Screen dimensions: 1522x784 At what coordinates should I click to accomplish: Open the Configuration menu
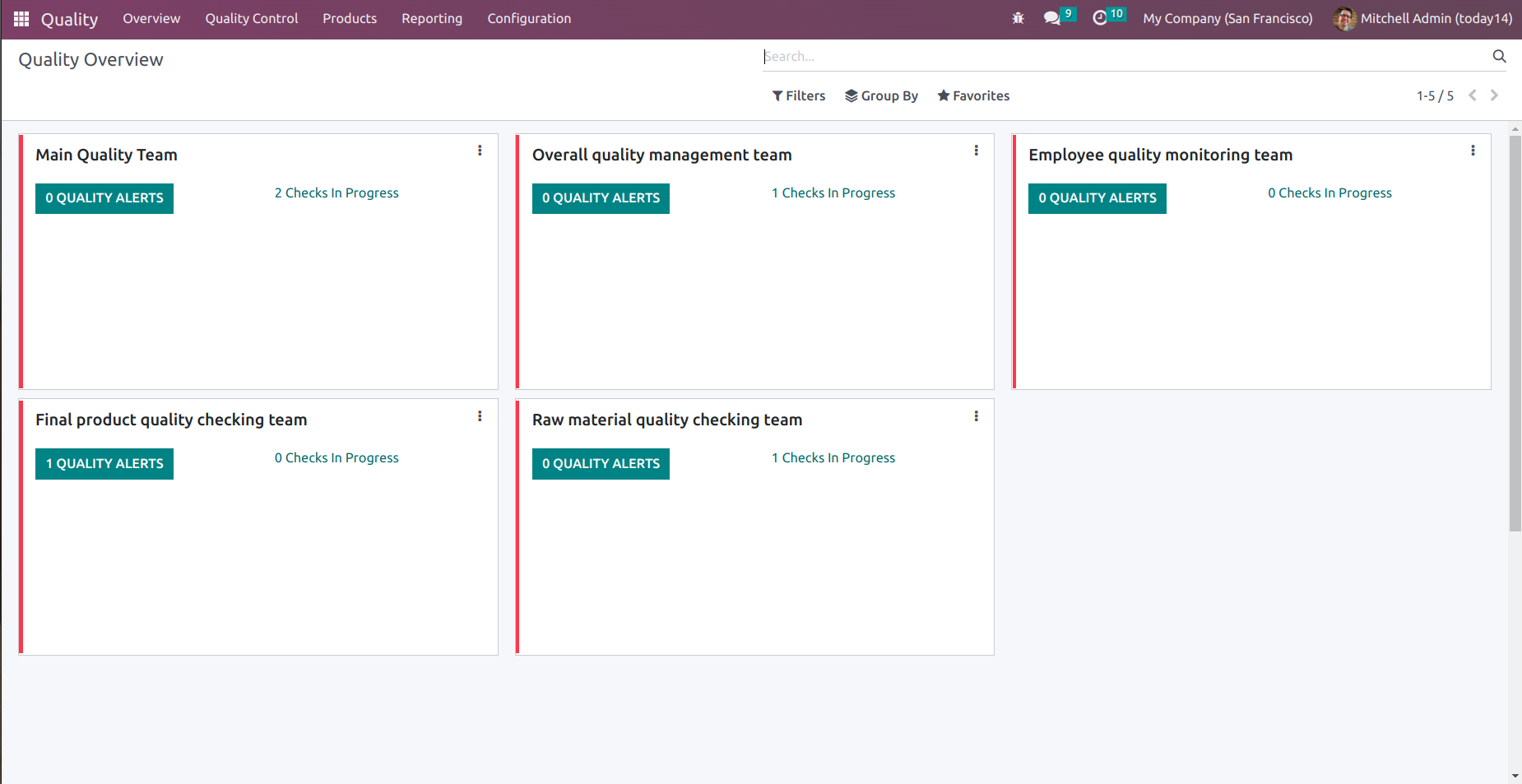click(528, 18)
